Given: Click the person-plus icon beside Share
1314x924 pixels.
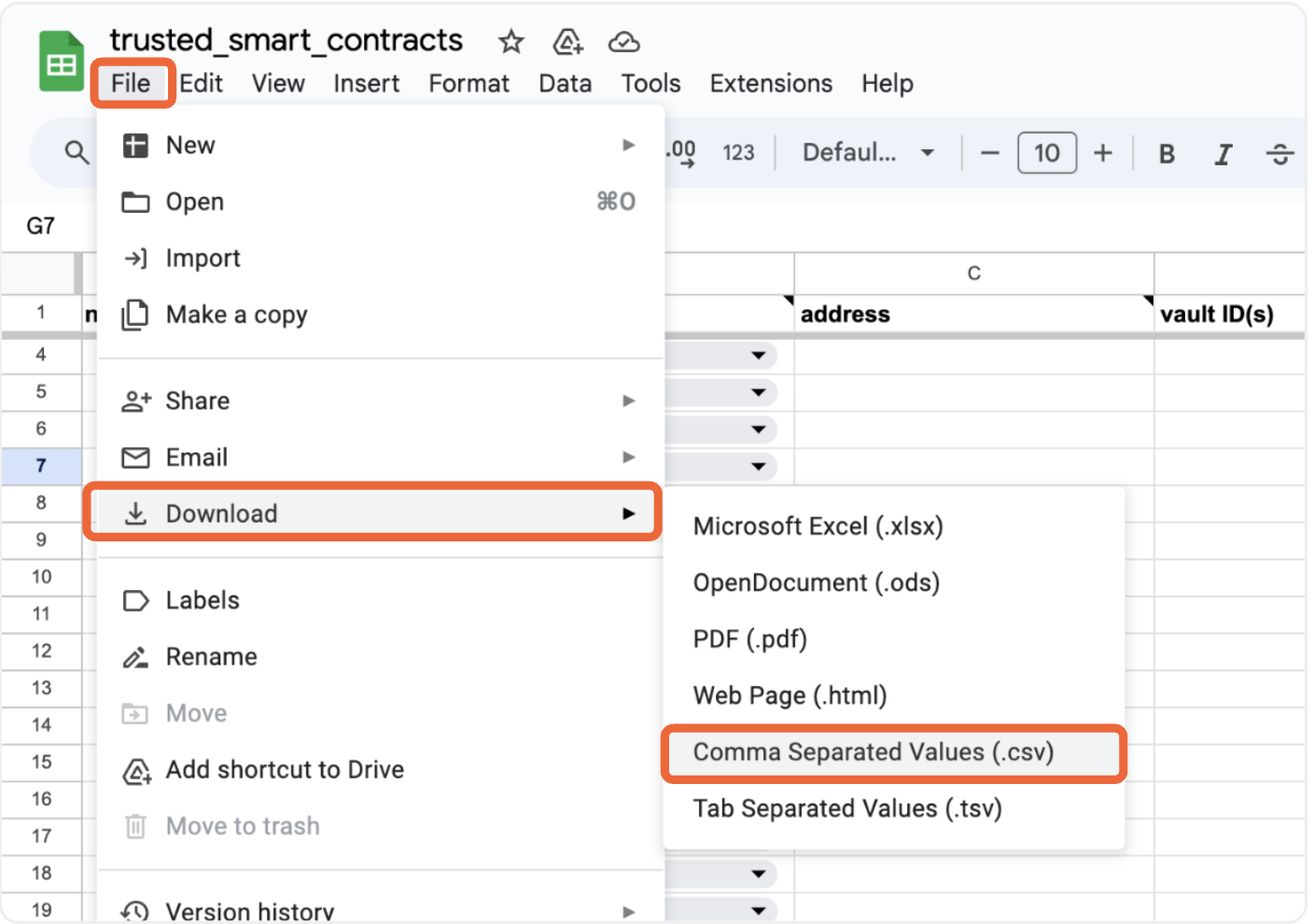Looking at the screenshot, I should [x=136, y=401].
